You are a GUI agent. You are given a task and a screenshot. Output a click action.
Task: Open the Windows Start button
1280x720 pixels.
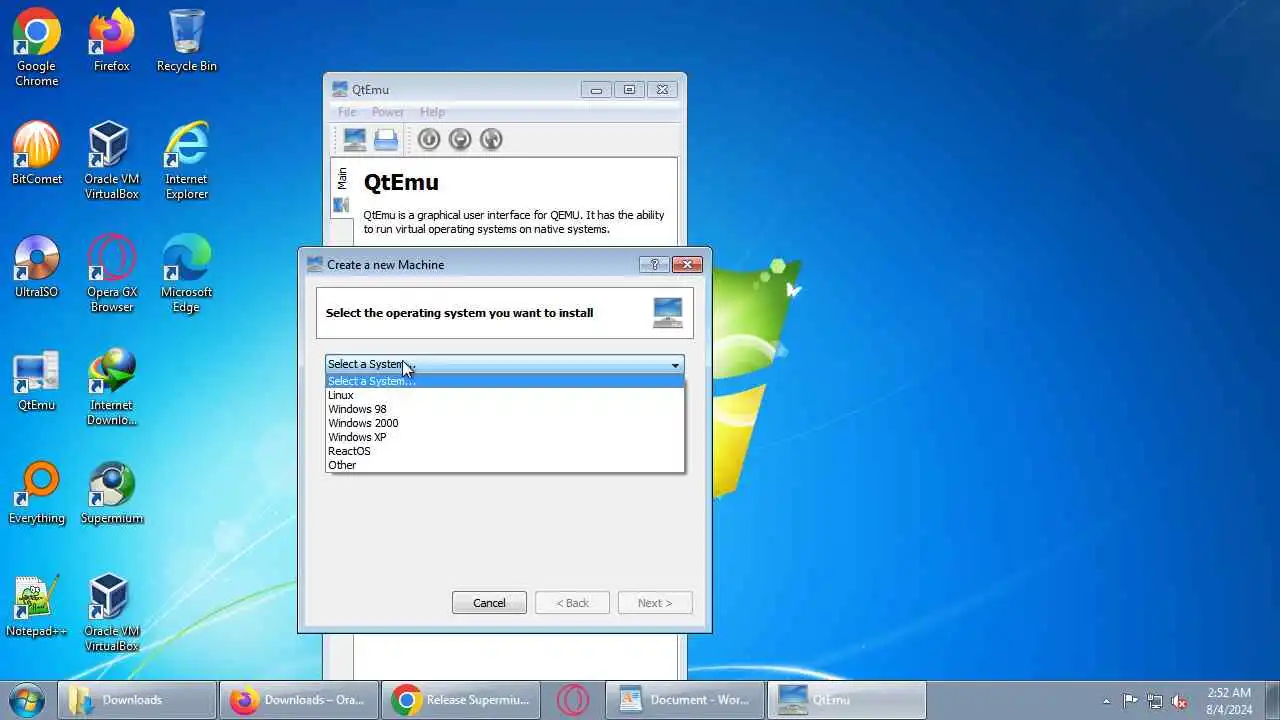pos(27,699)
